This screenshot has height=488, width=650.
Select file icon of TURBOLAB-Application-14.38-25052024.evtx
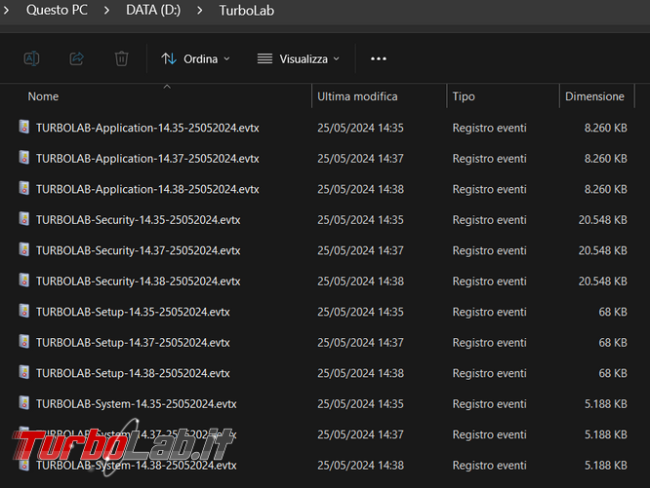(24, 188)
